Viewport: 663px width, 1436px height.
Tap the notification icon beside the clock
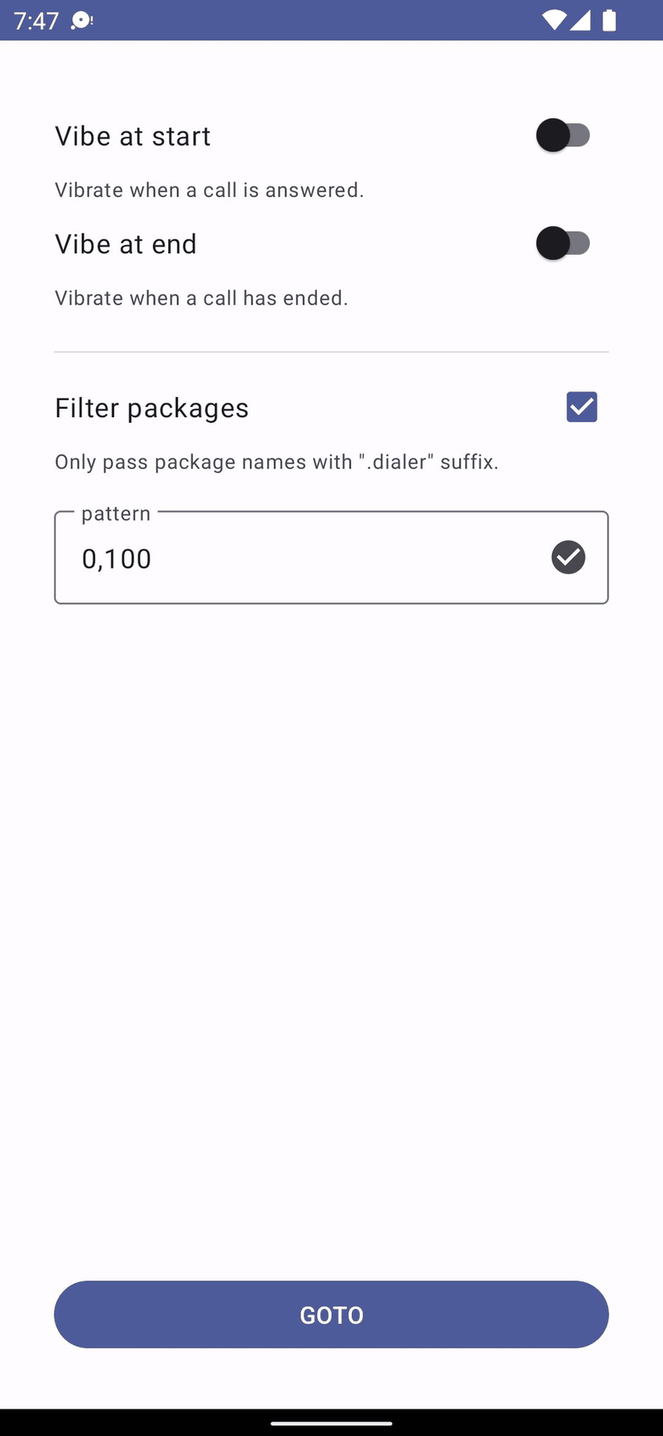(x=83, y=20)
